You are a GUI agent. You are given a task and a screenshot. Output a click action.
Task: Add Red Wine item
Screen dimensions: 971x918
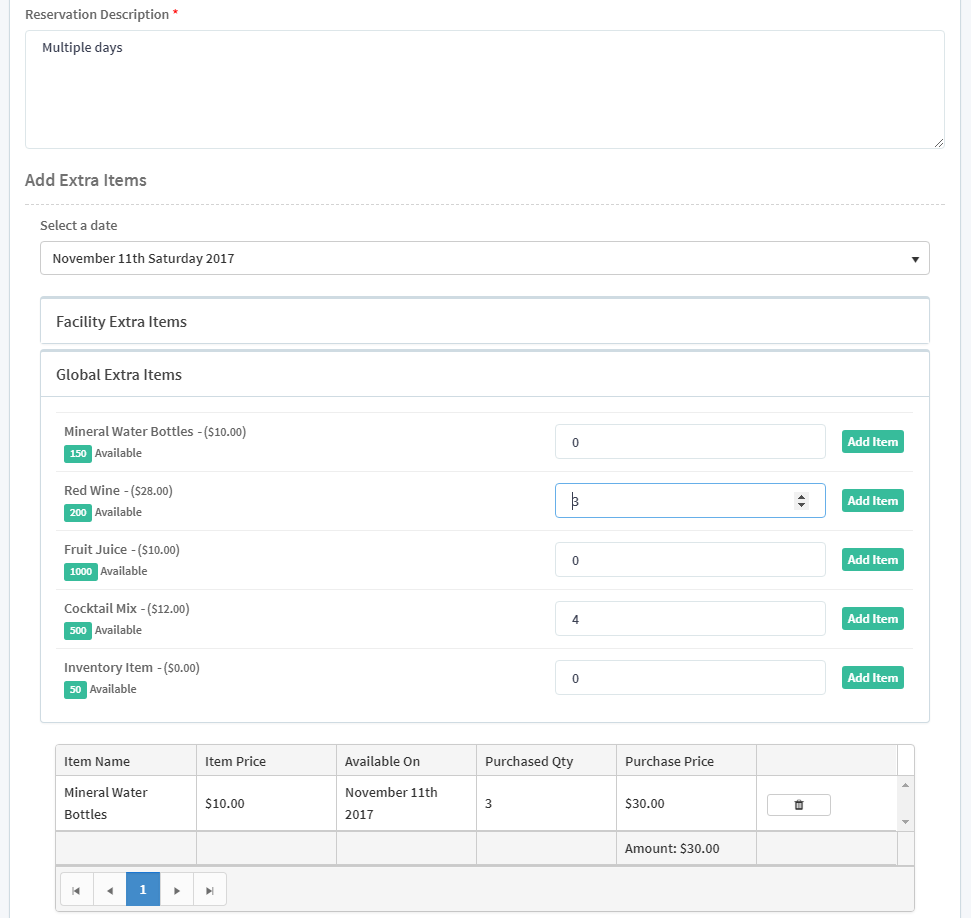click(872, 501)
